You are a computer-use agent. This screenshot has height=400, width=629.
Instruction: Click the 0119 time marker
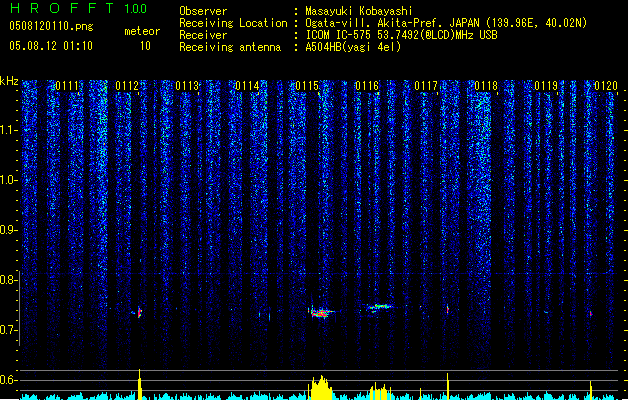point(546,86)
